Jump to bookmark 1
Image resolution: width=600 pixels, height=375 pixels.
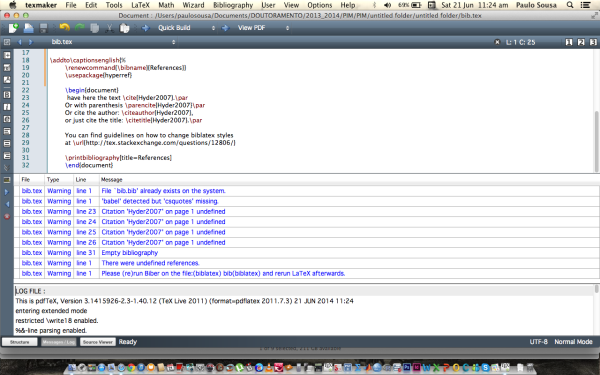(x=569, y=42)
